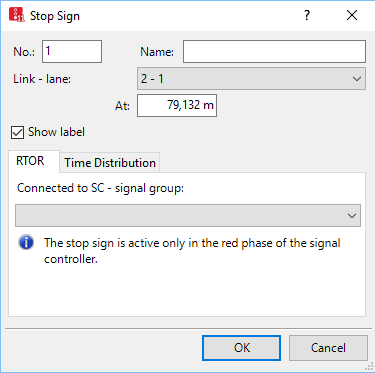Image resolution: width=375 pixels, height=373 pixels.
Task: Click the blue information icon
Action: [26, 242]
